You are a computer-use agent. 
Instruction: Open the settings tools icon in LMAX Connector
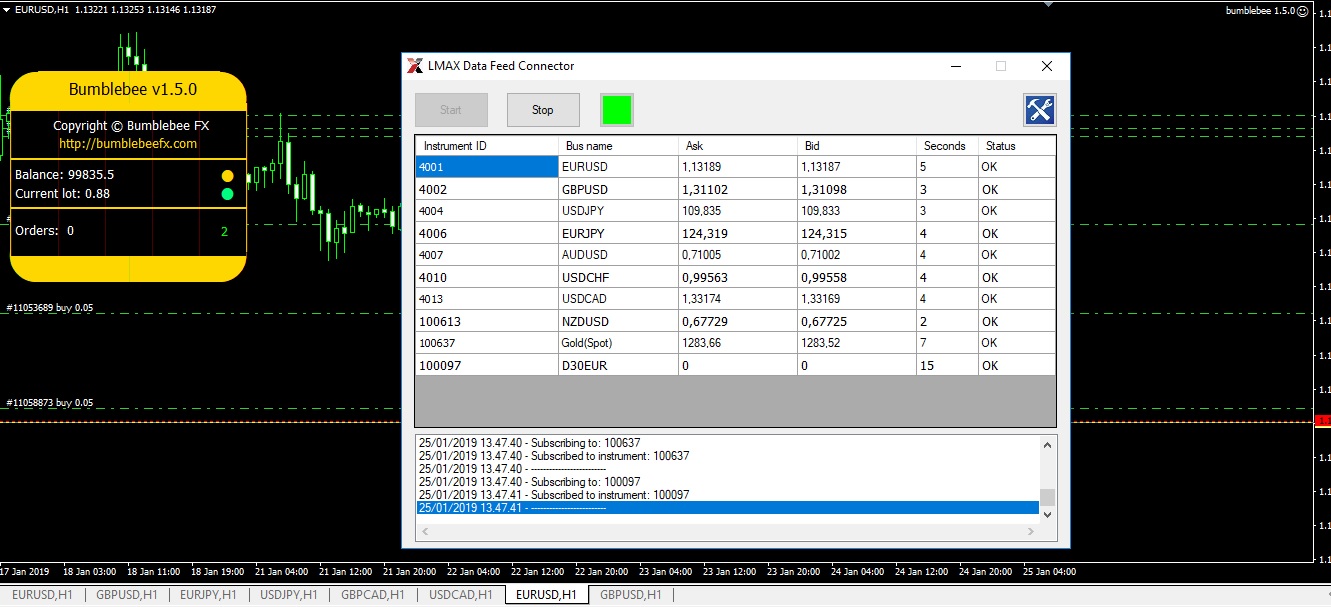tap(1040, 110)
